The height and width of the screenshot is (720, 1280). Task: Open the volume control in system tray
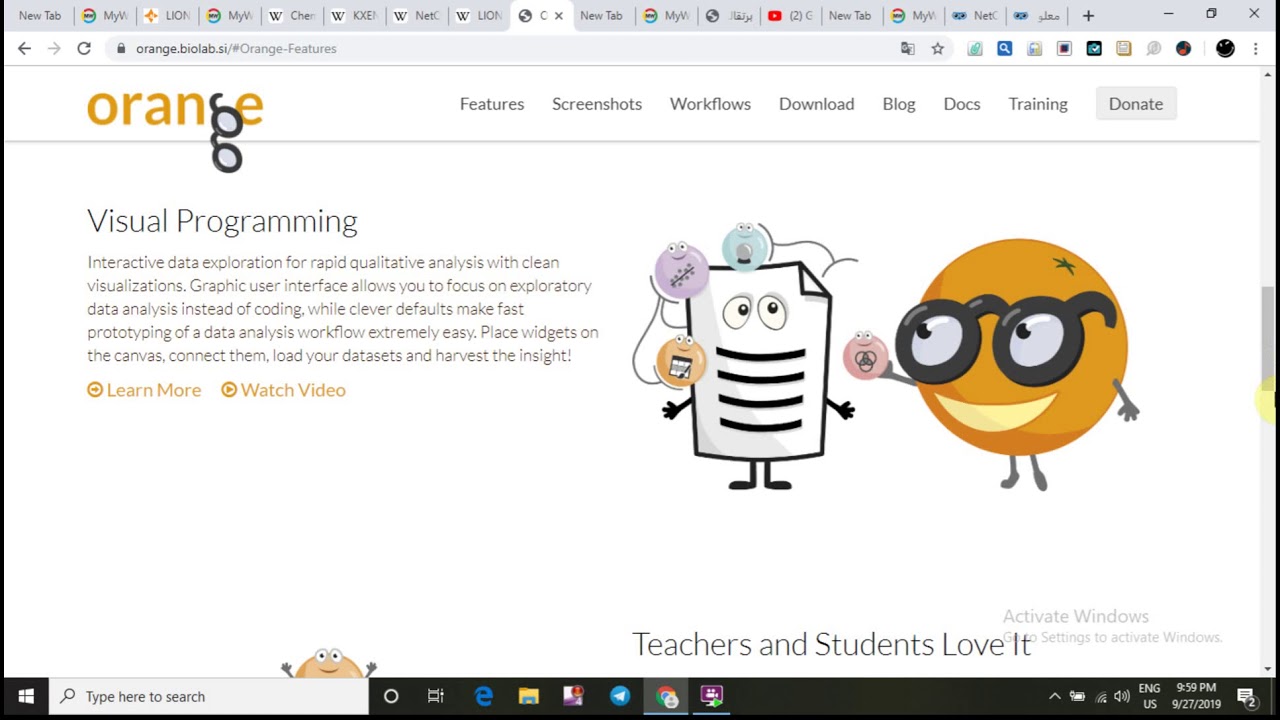click(1122, 696)
